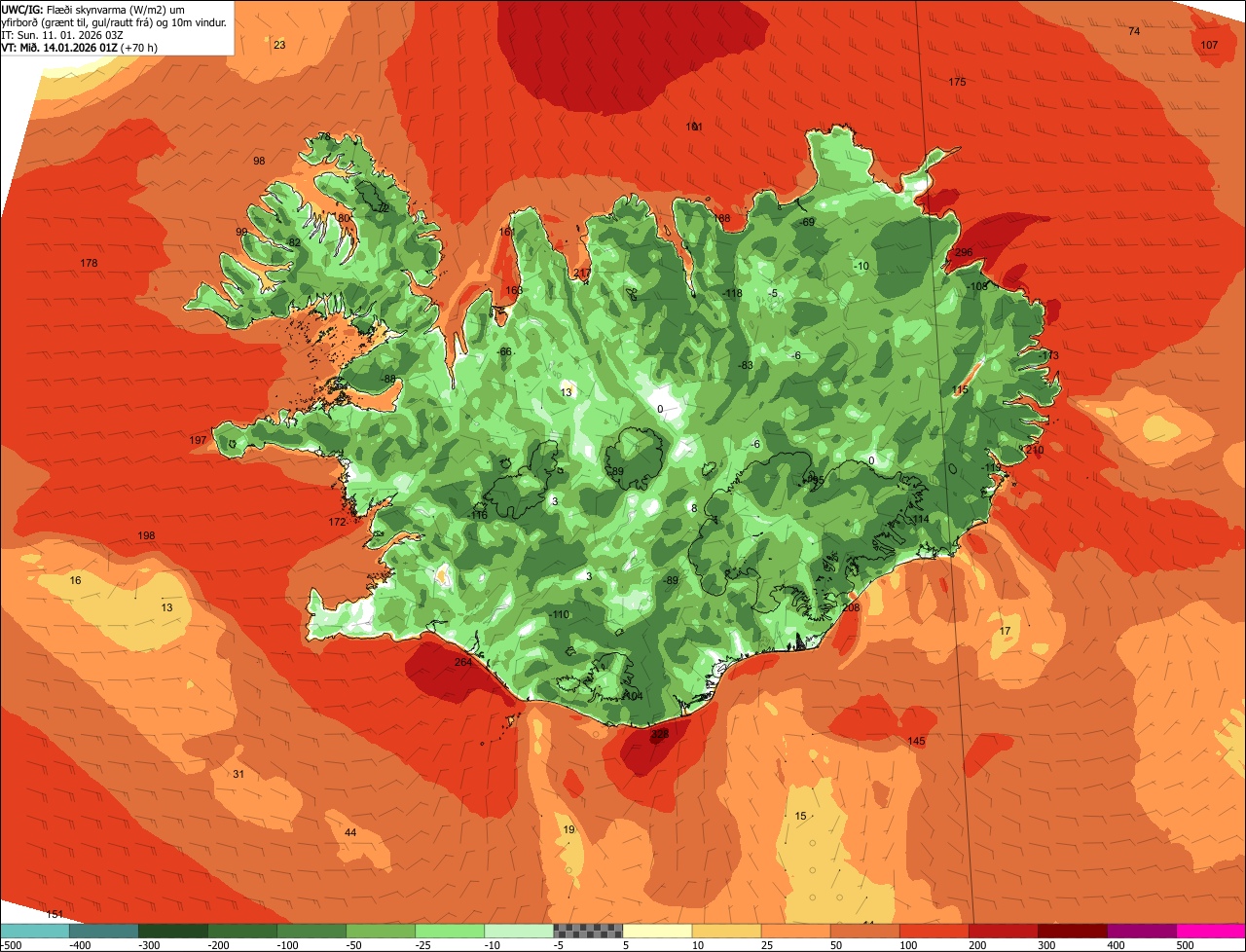Pick the purple 300 to 400 legend swatch
1246x952 pixels.
pos(1142,931)
